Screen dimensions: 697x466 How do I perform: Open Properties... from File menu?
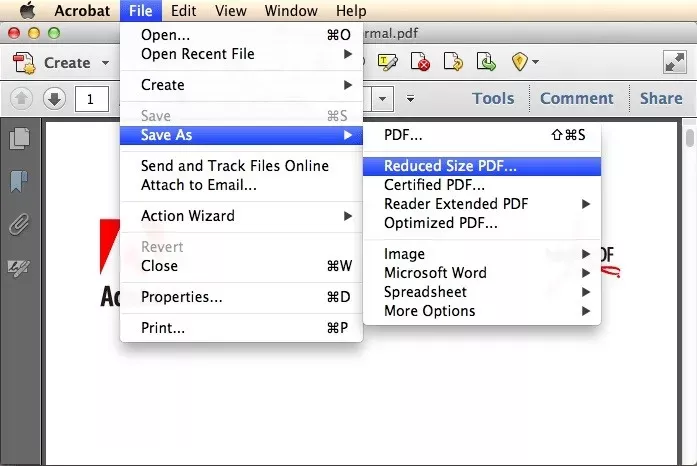click(241, 297)
